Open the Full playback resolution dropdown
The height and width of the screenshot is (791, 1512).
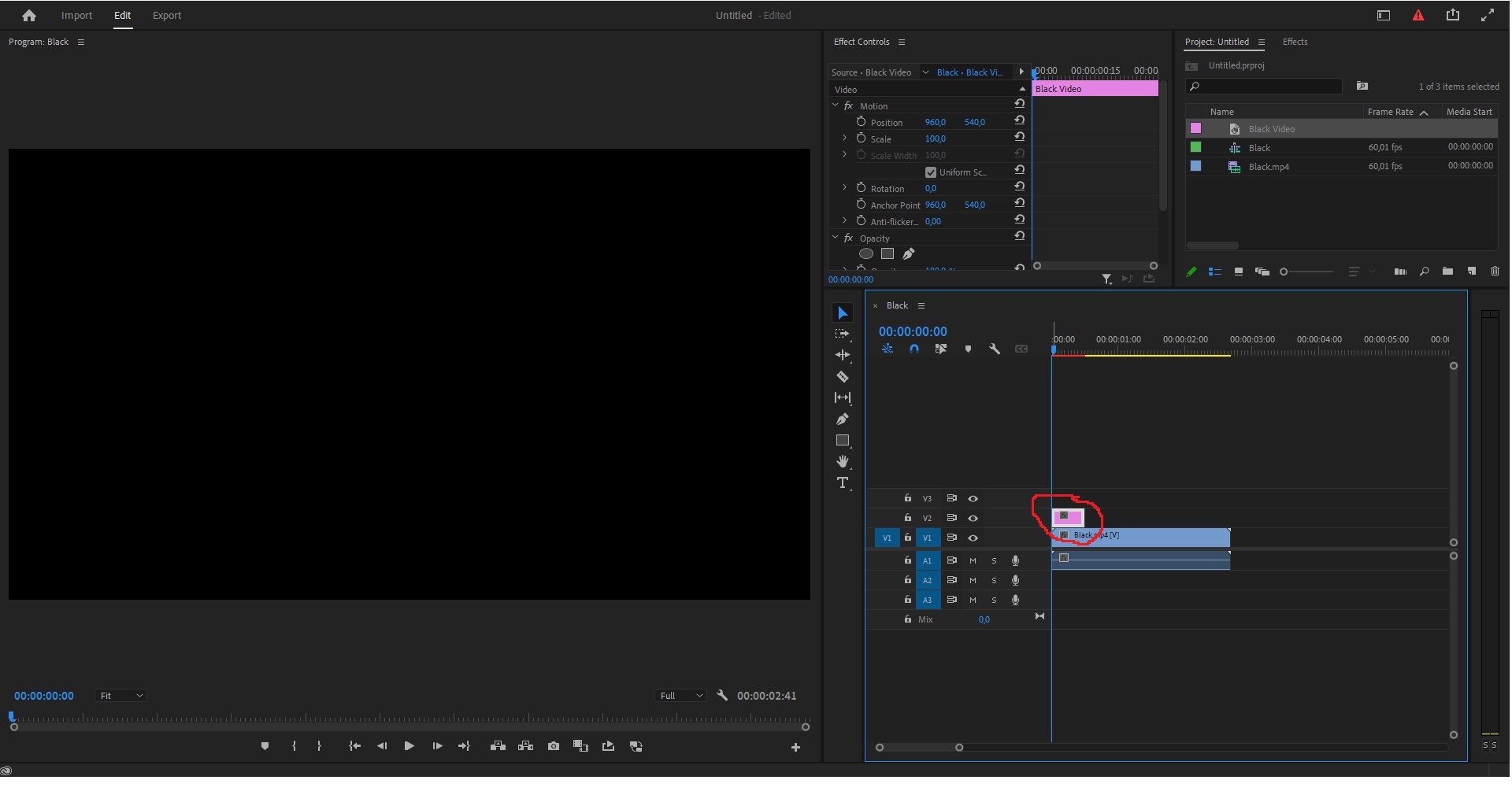(x=680, y=696)
